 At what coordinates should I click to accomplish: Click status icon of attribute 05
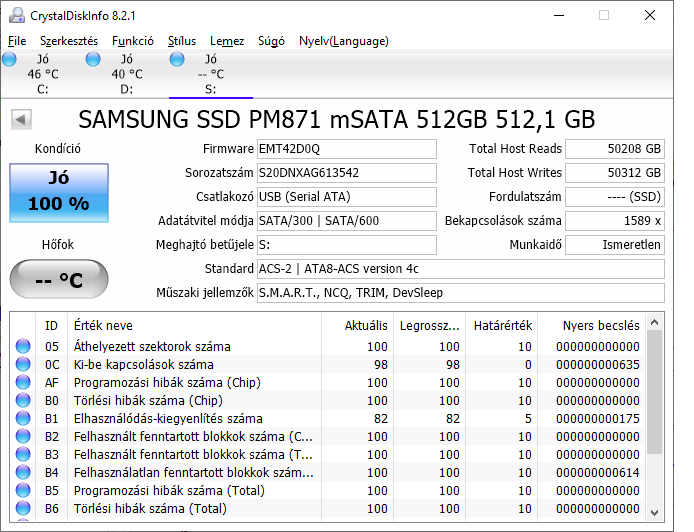click(x=23, y=346)
